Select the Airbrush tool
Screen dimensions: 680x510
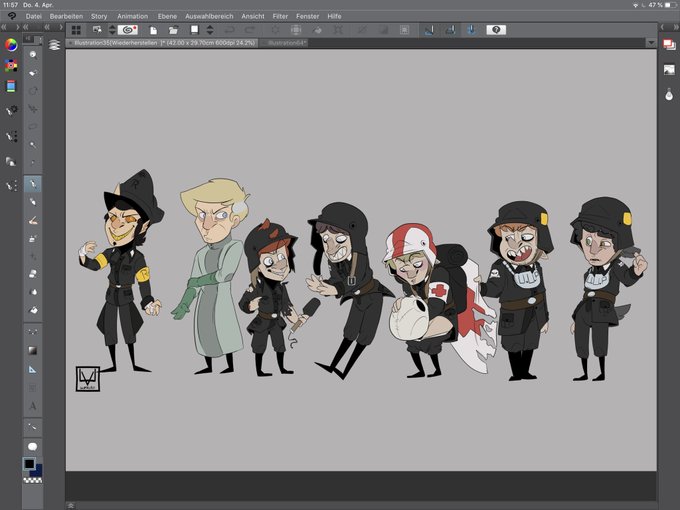click(33, 239)
